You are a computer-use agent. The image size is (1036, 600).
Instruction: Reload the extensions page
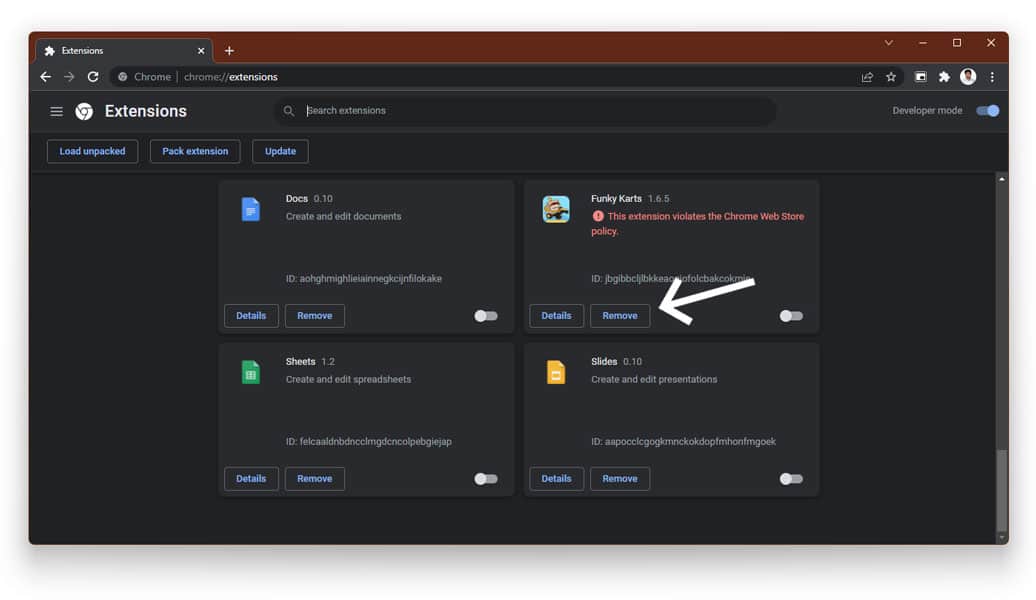pos(93,77)
